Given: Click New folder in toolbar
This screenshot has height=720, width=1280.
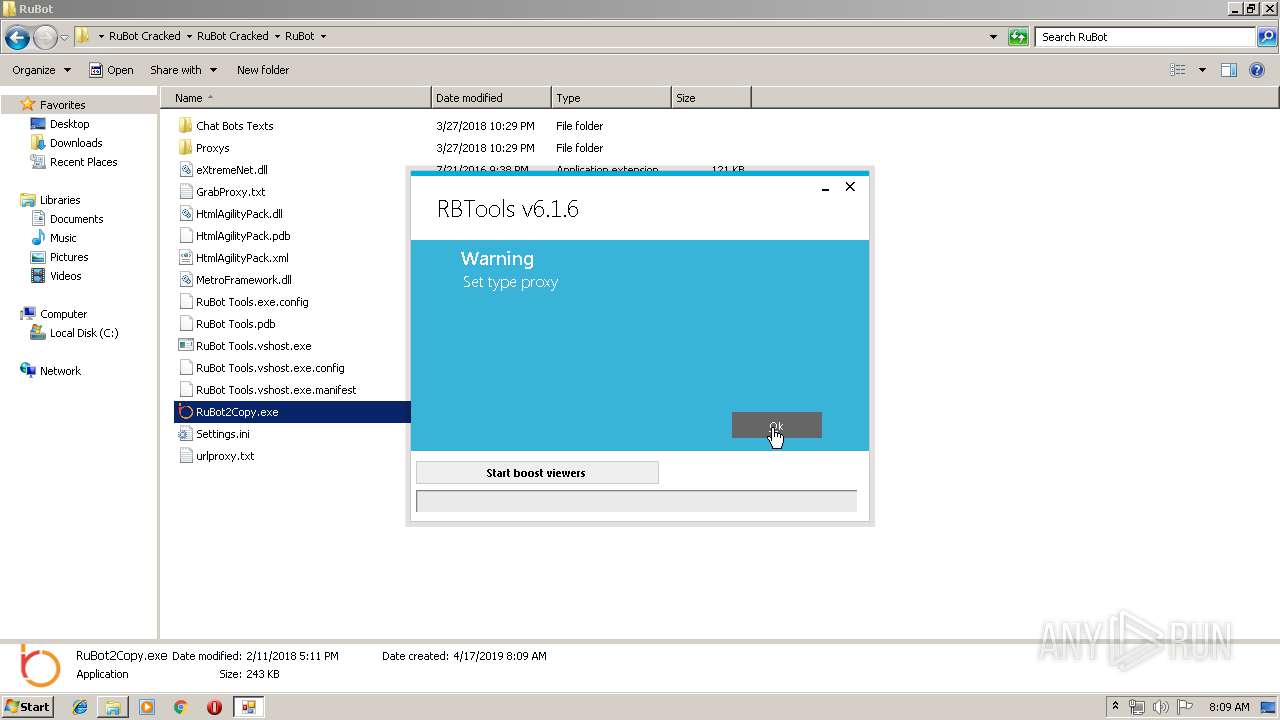Looking at the screenshot, I should tap(263, 70).
